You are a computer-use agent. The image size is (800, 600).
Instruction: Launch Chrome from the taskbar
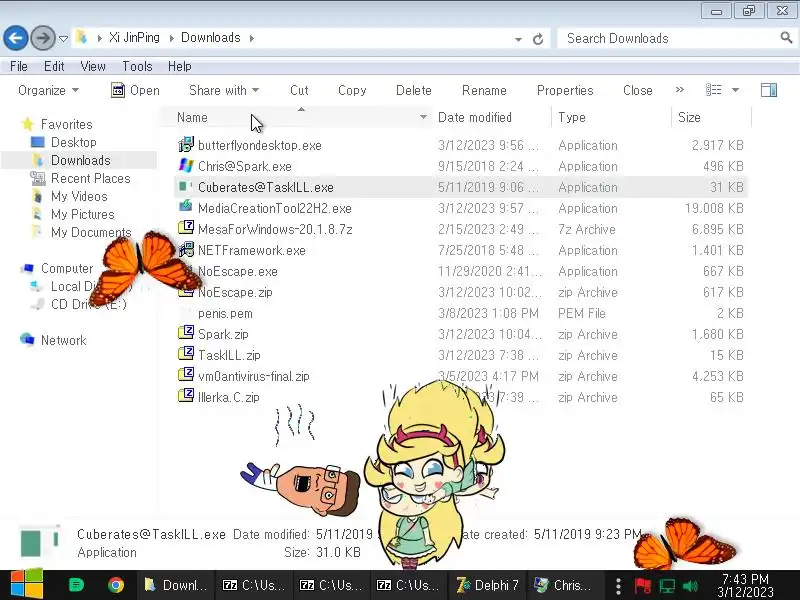click(116, 585)
